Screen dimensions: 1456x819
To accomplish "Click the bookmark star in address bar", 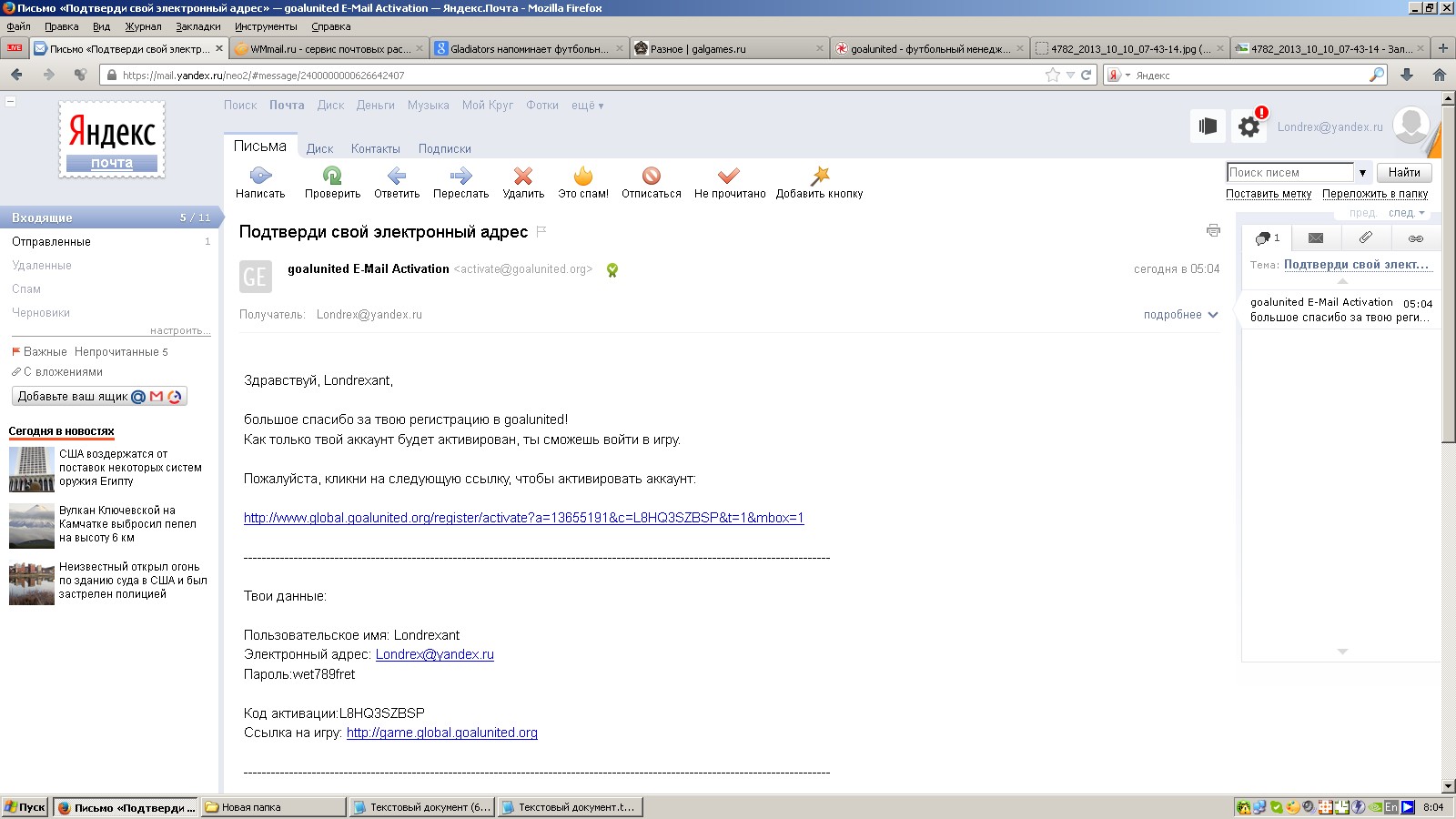I will (1053, 76).
